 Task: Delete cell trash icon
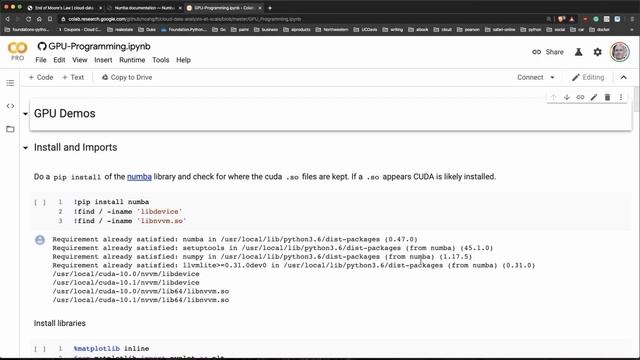607,97
